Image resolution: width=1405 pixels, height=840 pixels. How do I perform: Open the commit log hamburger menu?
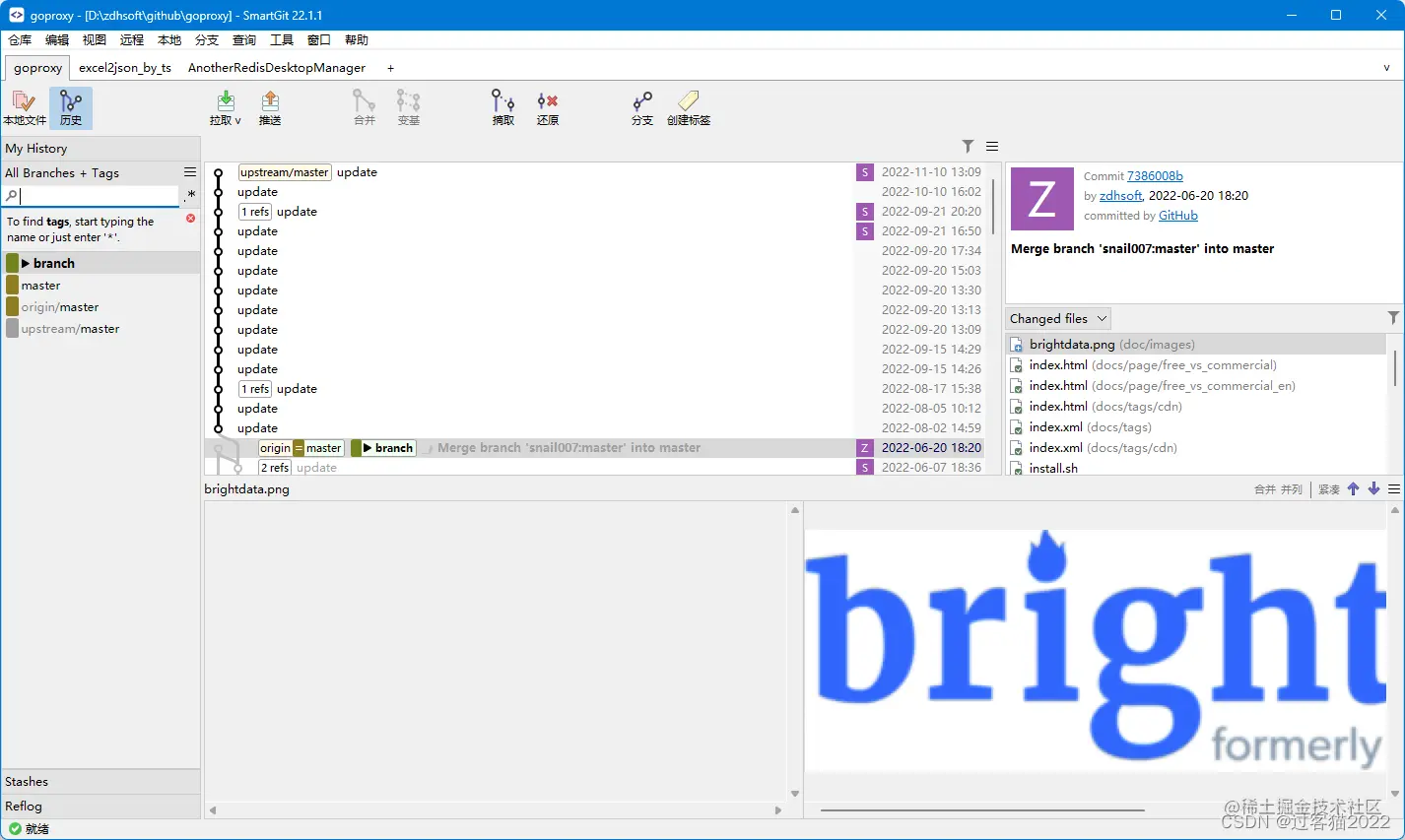click(x=992, y=146)
